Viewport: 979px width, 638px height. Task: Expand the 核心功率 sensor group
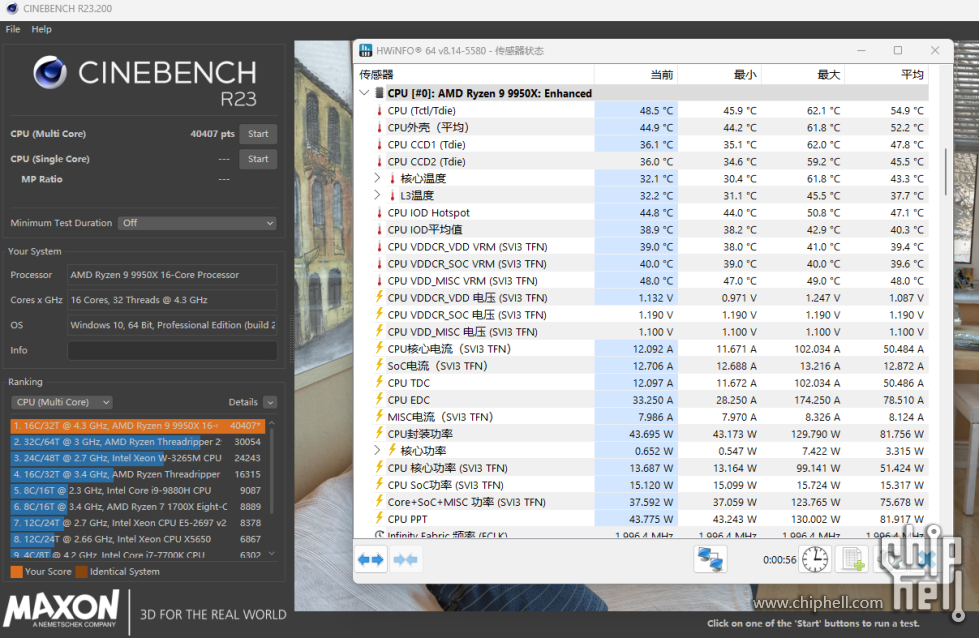tap(377, 450)
